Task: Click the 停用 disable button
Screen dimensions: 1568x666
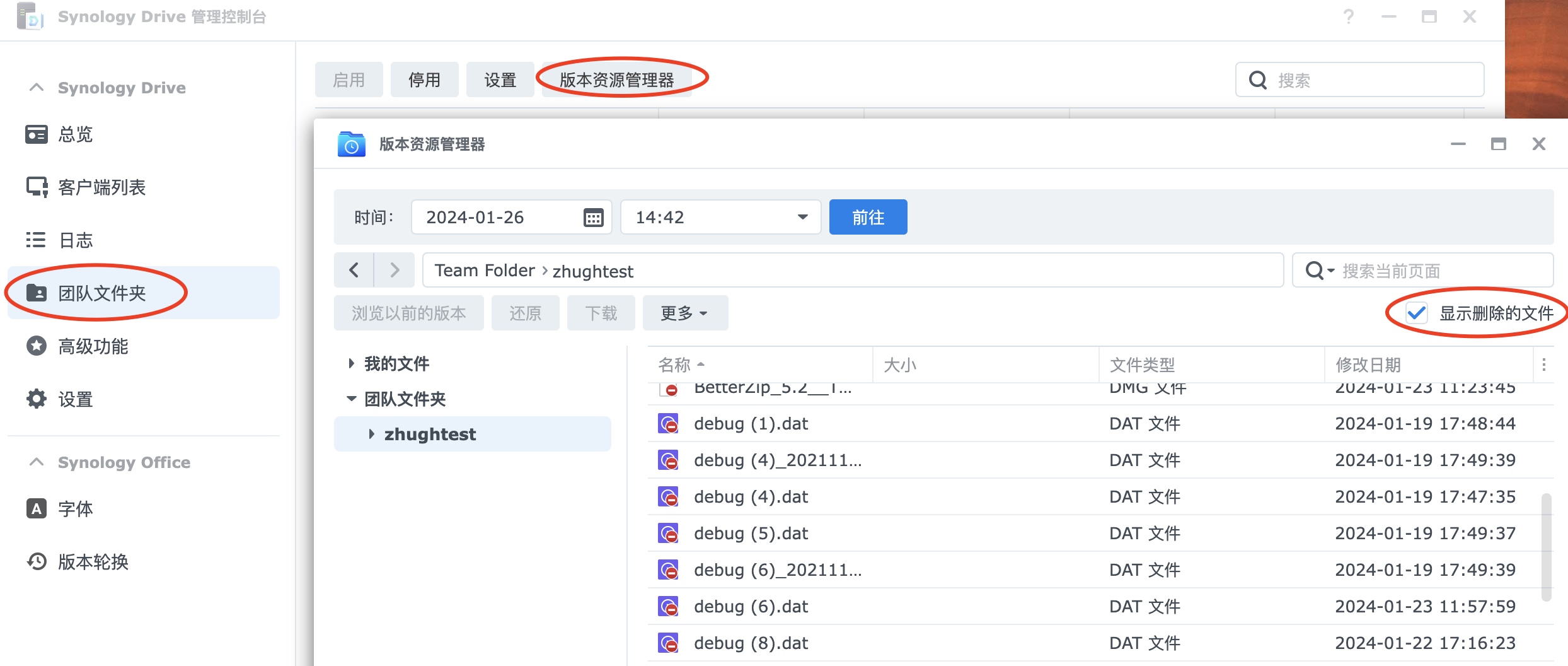Action: 425,80
